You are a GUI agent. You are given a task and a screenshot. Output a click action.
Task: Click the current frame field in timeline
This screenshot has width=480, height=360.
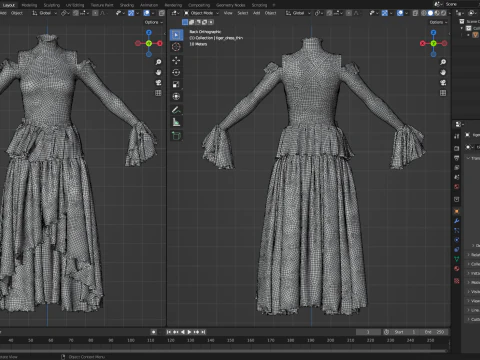(x=368, y=332)
